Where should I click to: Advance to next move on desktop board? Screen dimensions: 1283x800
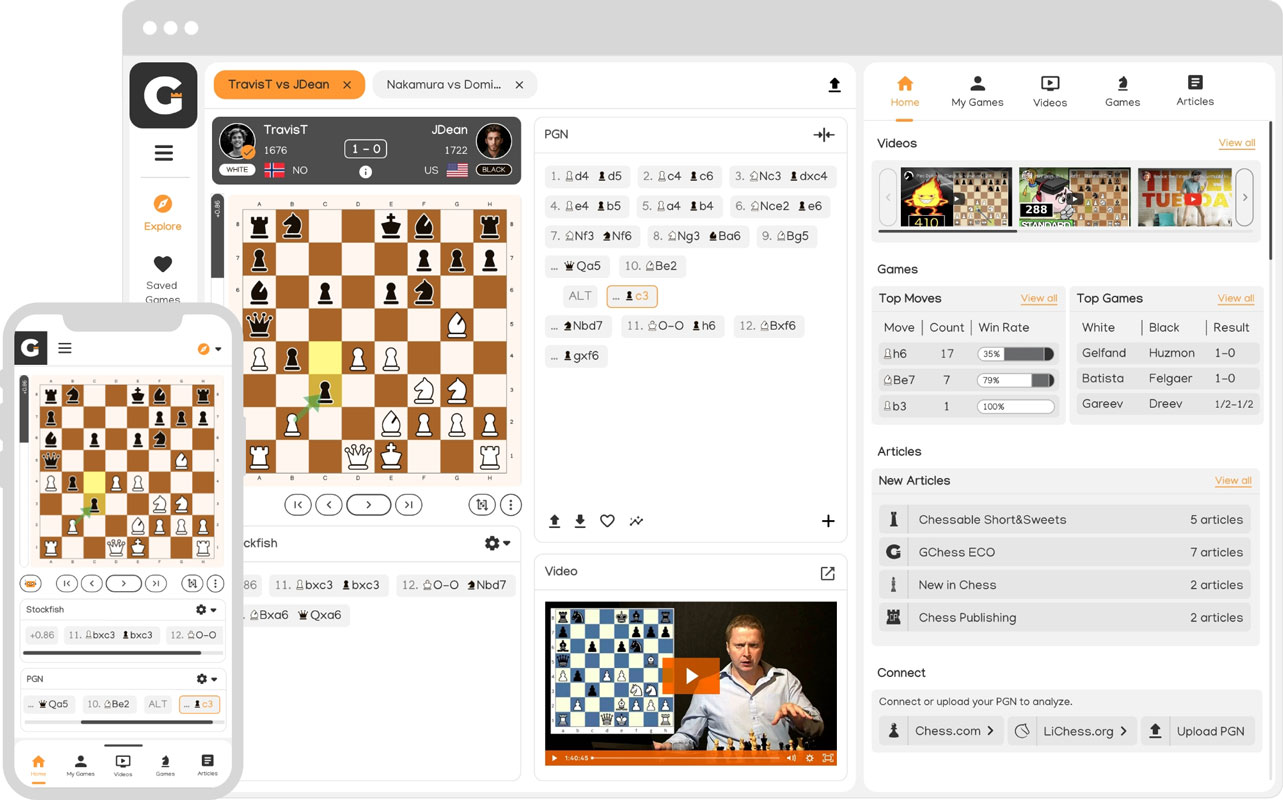(x=368, y=505)
